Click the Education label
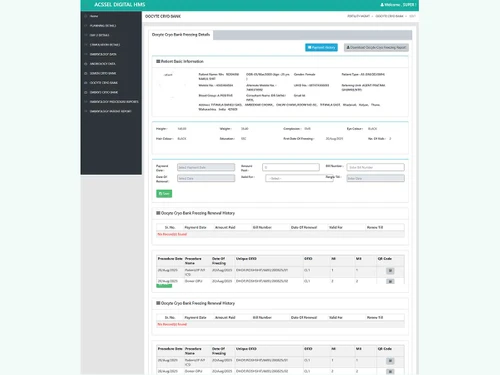The height and width of the screenshot is (375, 500). point(227,139)
